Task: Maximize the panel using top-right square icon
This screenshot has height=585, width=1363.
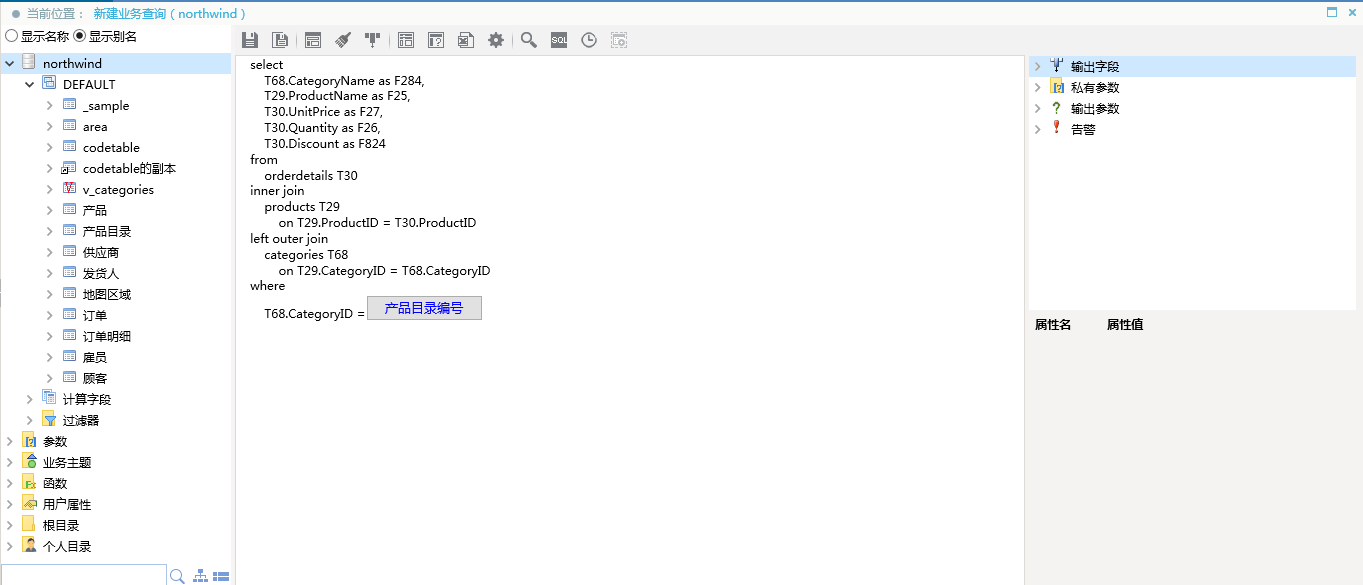Action: click(x=1332, y=12)
